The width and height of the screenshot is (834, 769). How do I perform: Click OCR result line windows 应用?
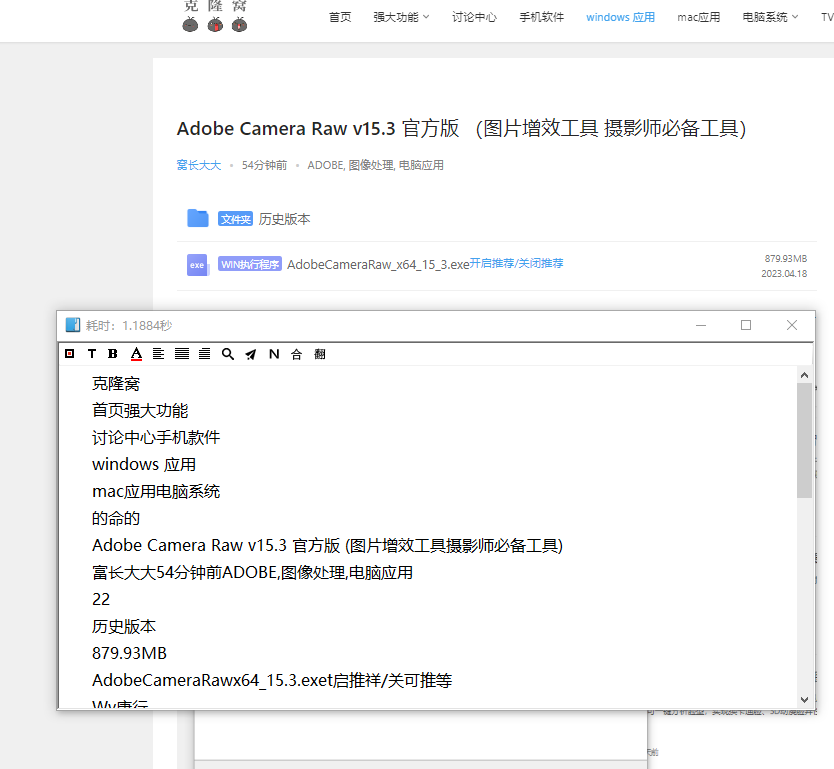coord(144,465)
